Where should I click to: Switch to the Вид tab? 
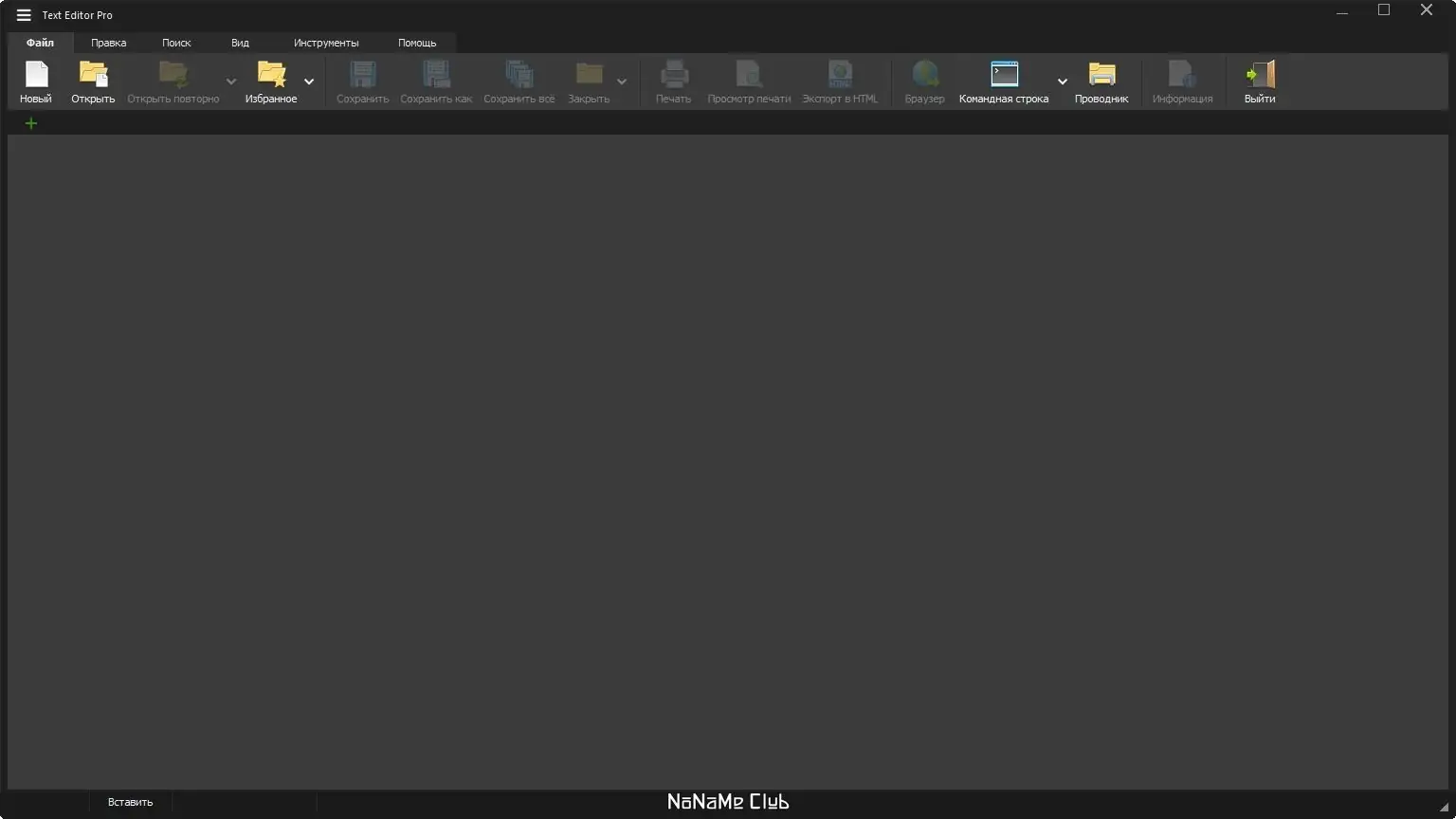(x=240, y=43)
